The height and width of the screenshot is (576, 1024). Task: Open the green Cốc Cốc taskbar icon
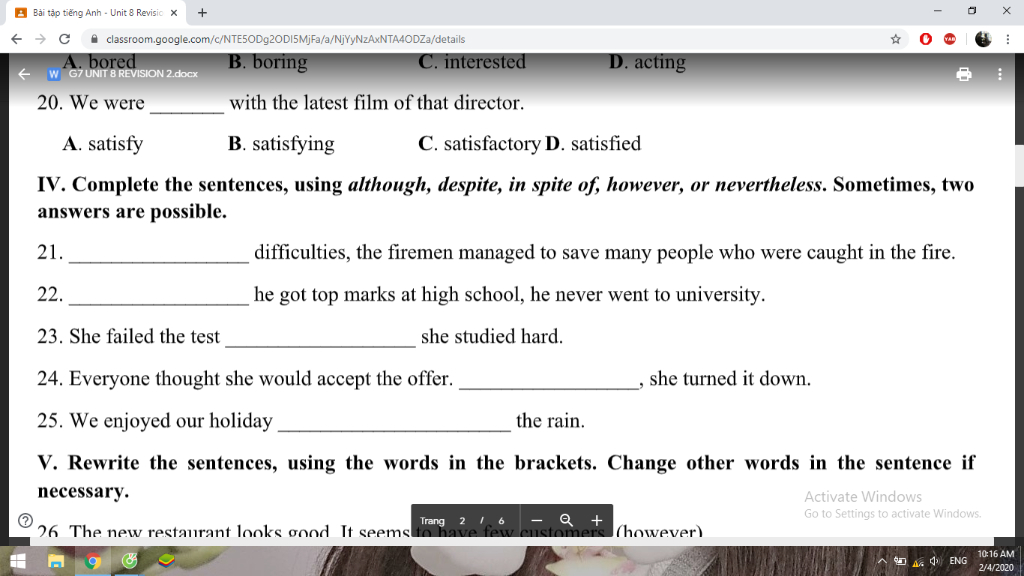pos(129,561)
